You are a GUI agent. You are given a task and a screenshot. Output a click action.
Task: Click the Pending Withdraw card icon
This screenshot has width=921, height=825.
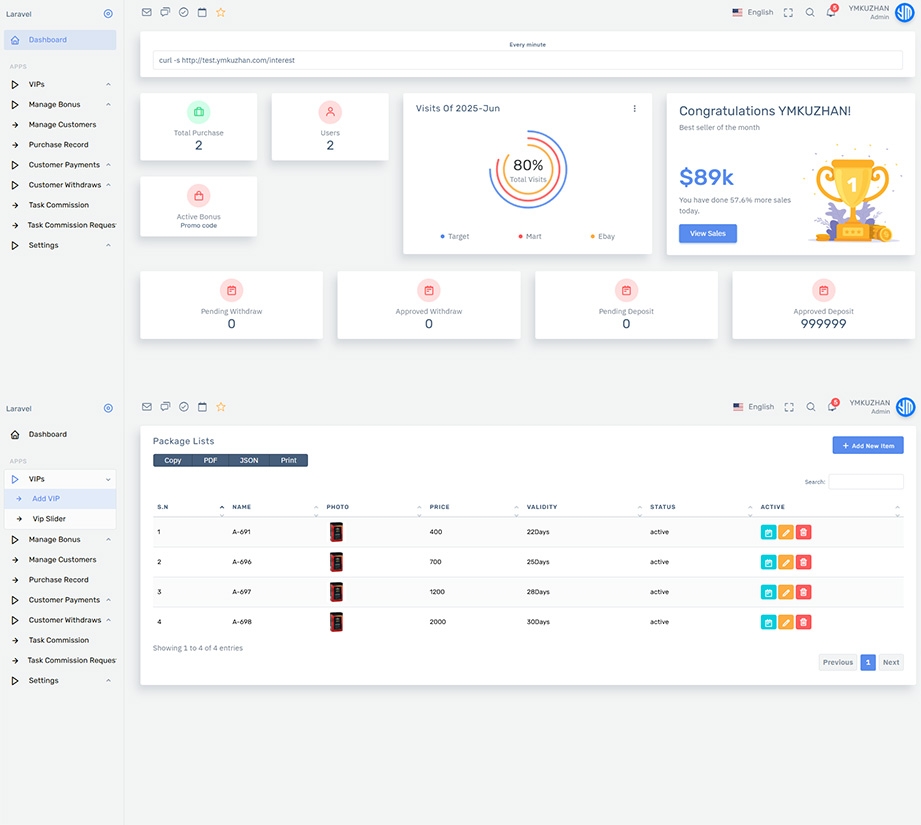coord(231,290)
